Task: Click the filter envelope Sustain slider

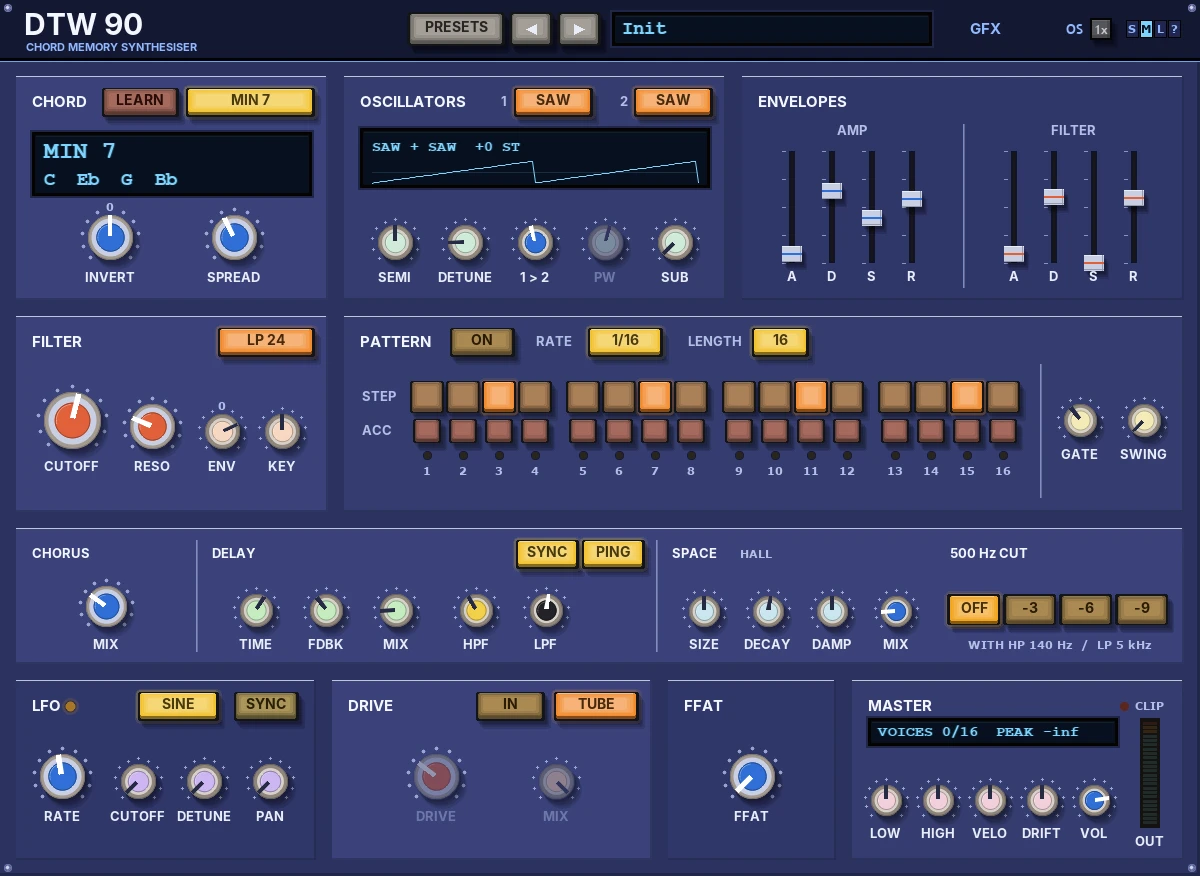Action: [x=1094, y=263]
